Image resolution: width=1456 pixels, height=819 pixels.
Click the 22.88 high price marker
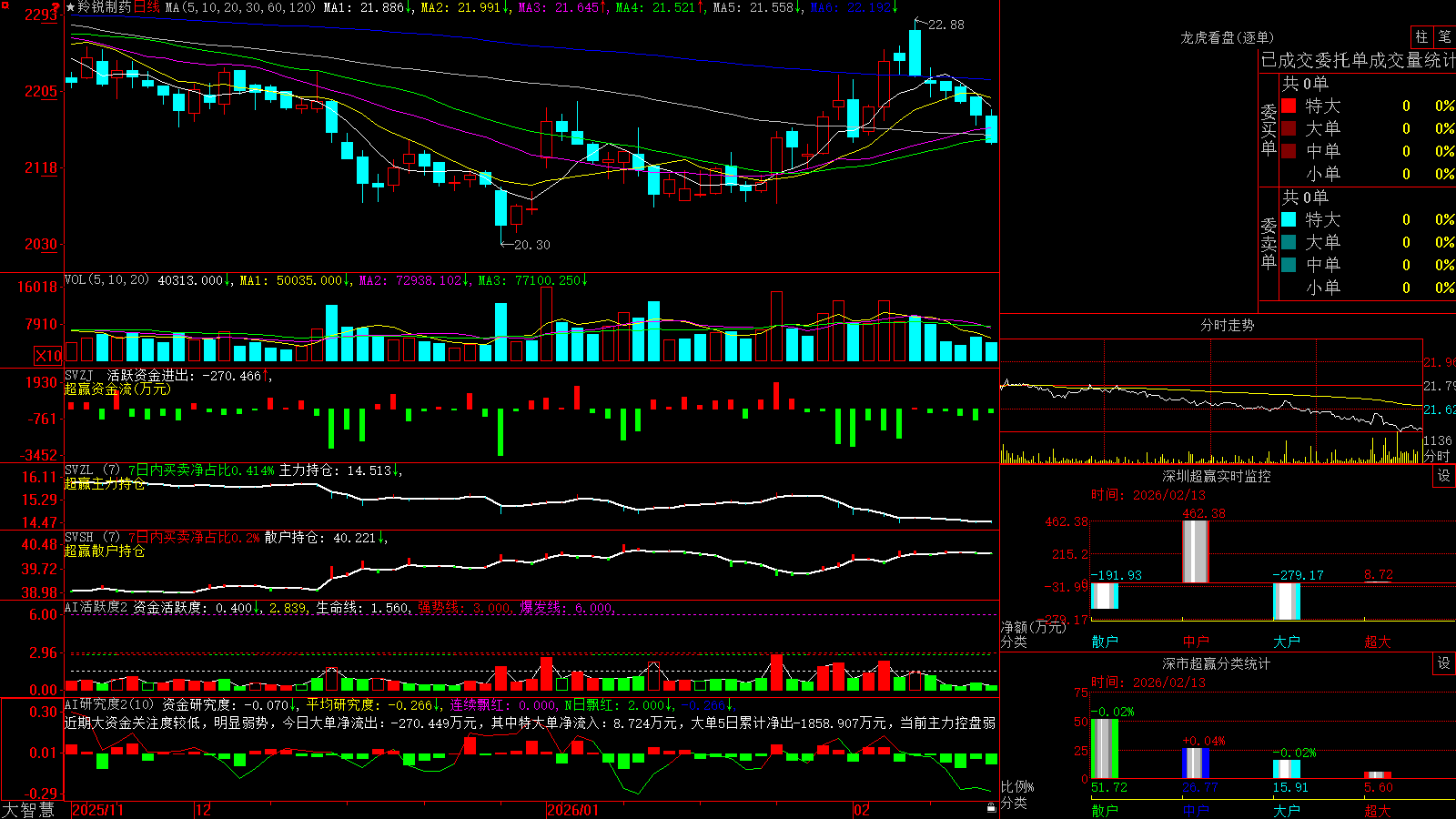[x=945, y=25]
